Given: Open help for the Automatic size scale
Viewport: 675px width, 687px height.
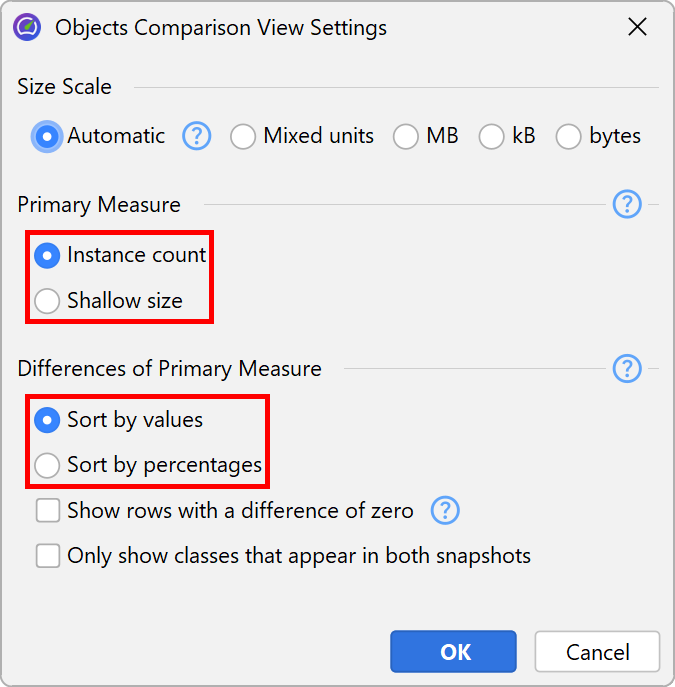Looking at the screenshot, I should click(x=197, y=136).
